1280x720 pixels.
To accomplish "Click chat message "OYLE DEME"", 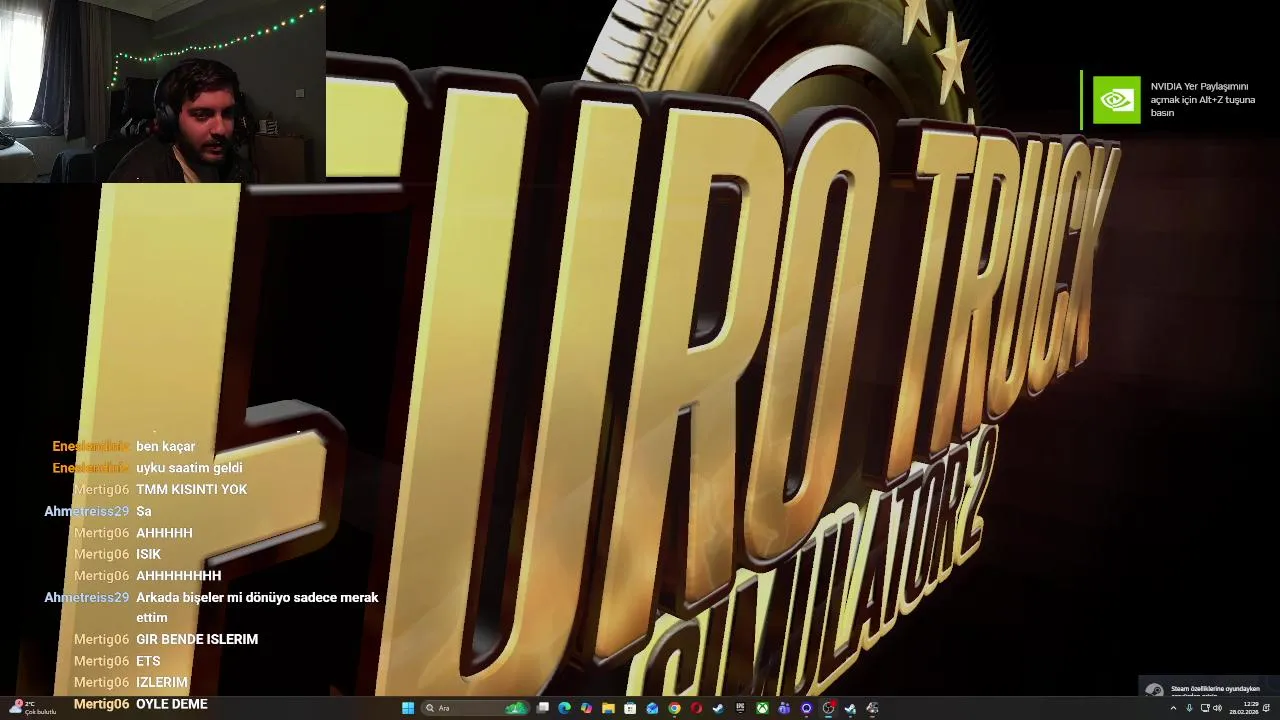I will pyautogui.click(x=172, y=704).
